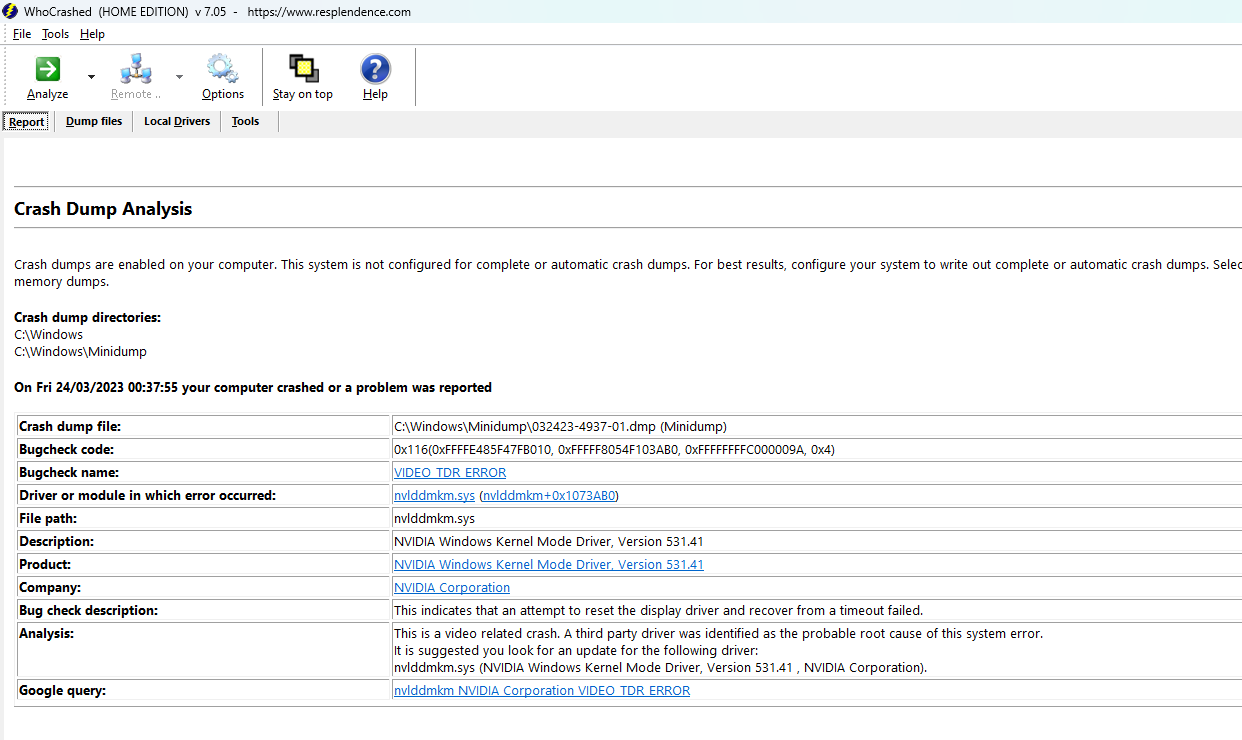
Task: Click the Remote network icon
Action: coord(135,69)
